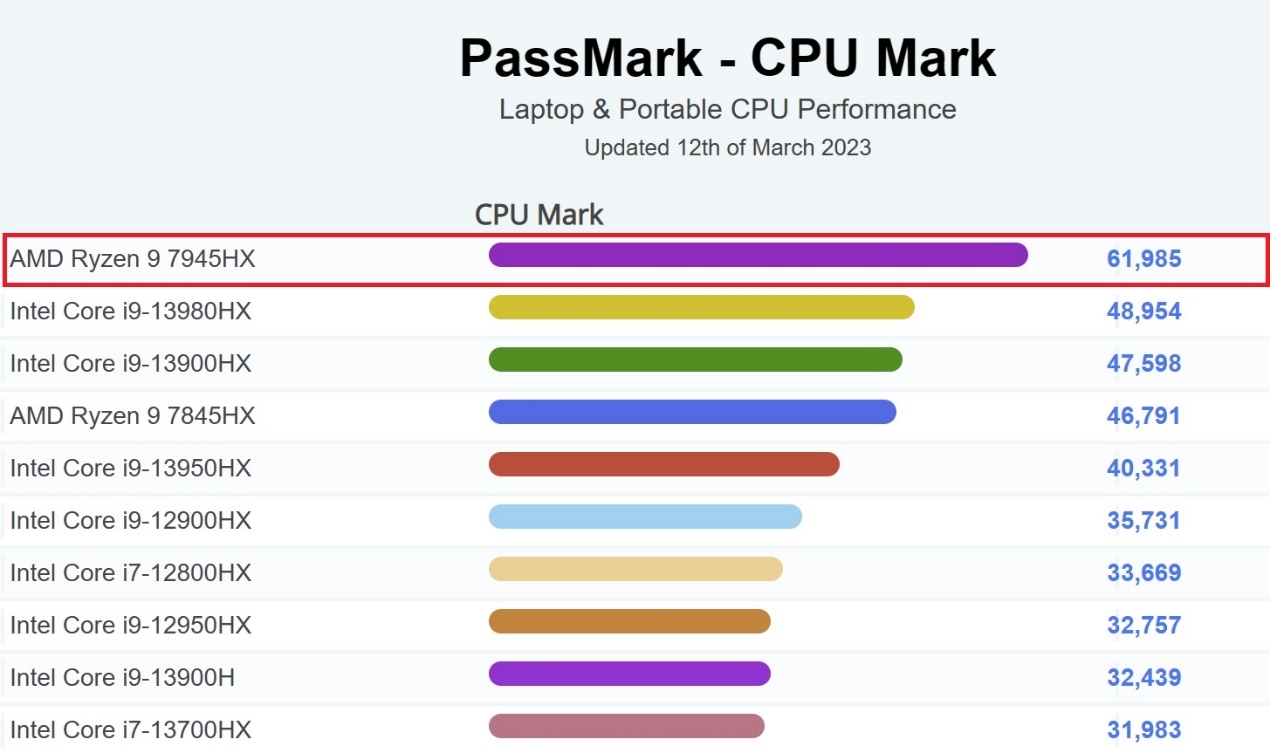Click the red i9-13950HX bar
Image resolution: width=1270 pixels, height=753 pixels.
[x=664, y=464]
